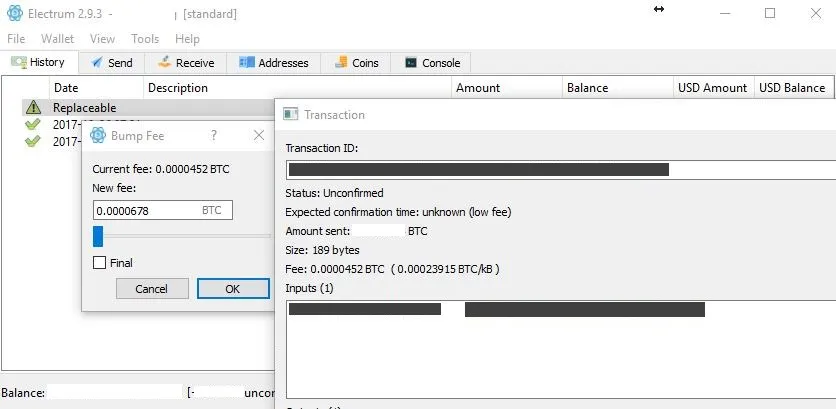This screenshot has height=409, width=836.
Task: Click the fee slider handle
Action: (x=98, y=236)
